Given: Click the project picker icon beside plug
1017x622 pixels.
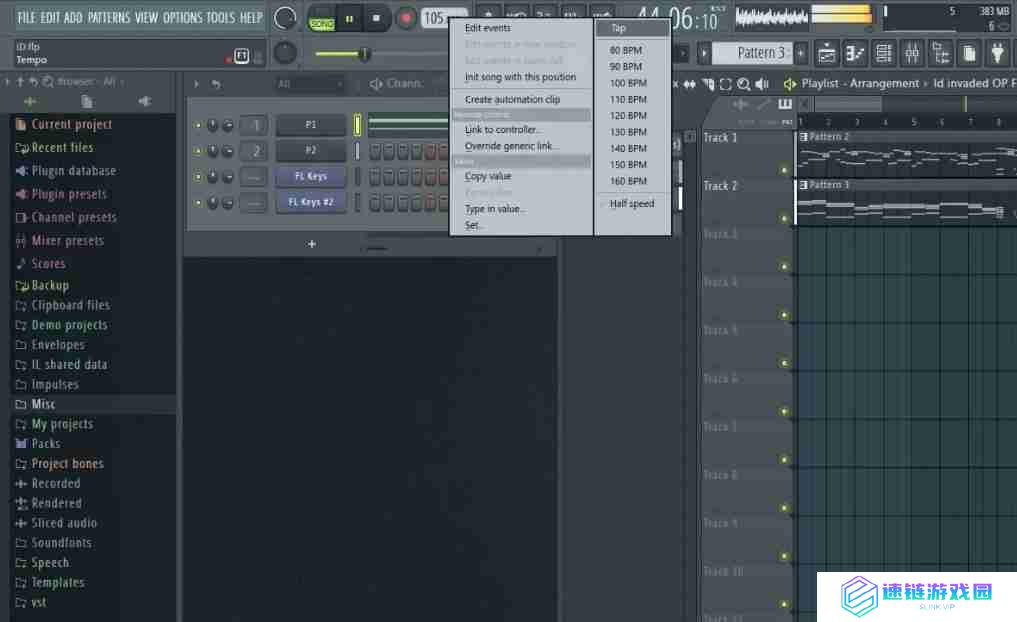Looking at the screenshot, I should click(969, 54).
